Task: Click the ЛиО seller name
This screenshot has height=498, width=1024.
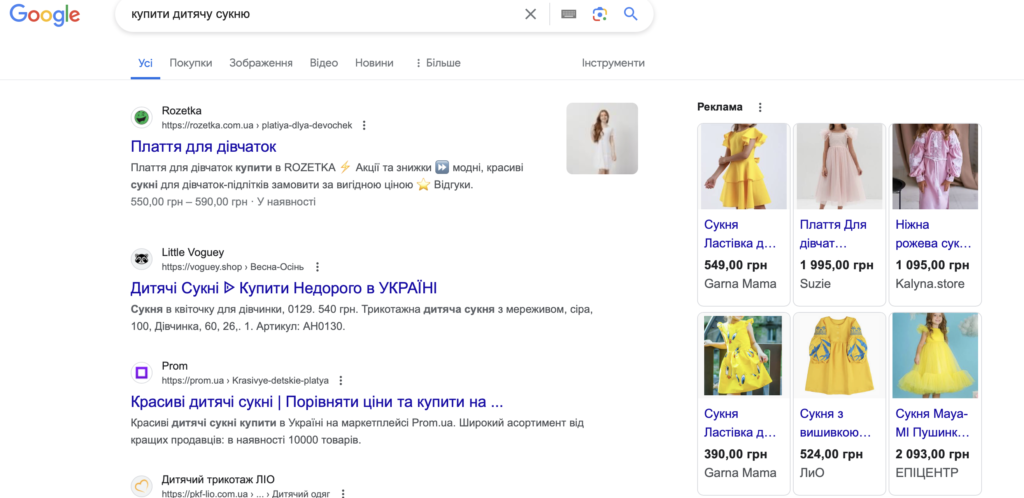Action: [812, 473]
